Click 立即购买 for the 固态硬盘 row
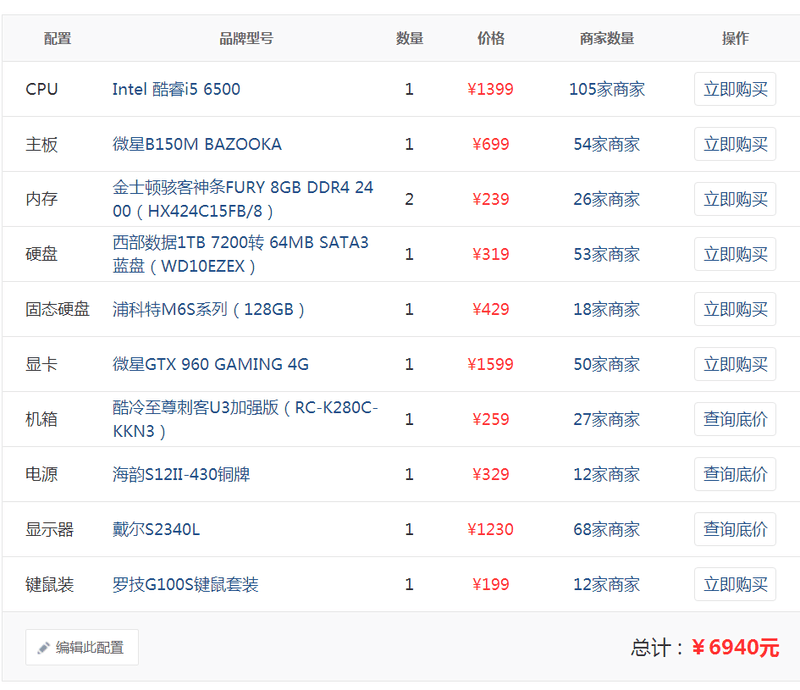The width and height of the screenshot is (800, 690). tap(735, 309)
